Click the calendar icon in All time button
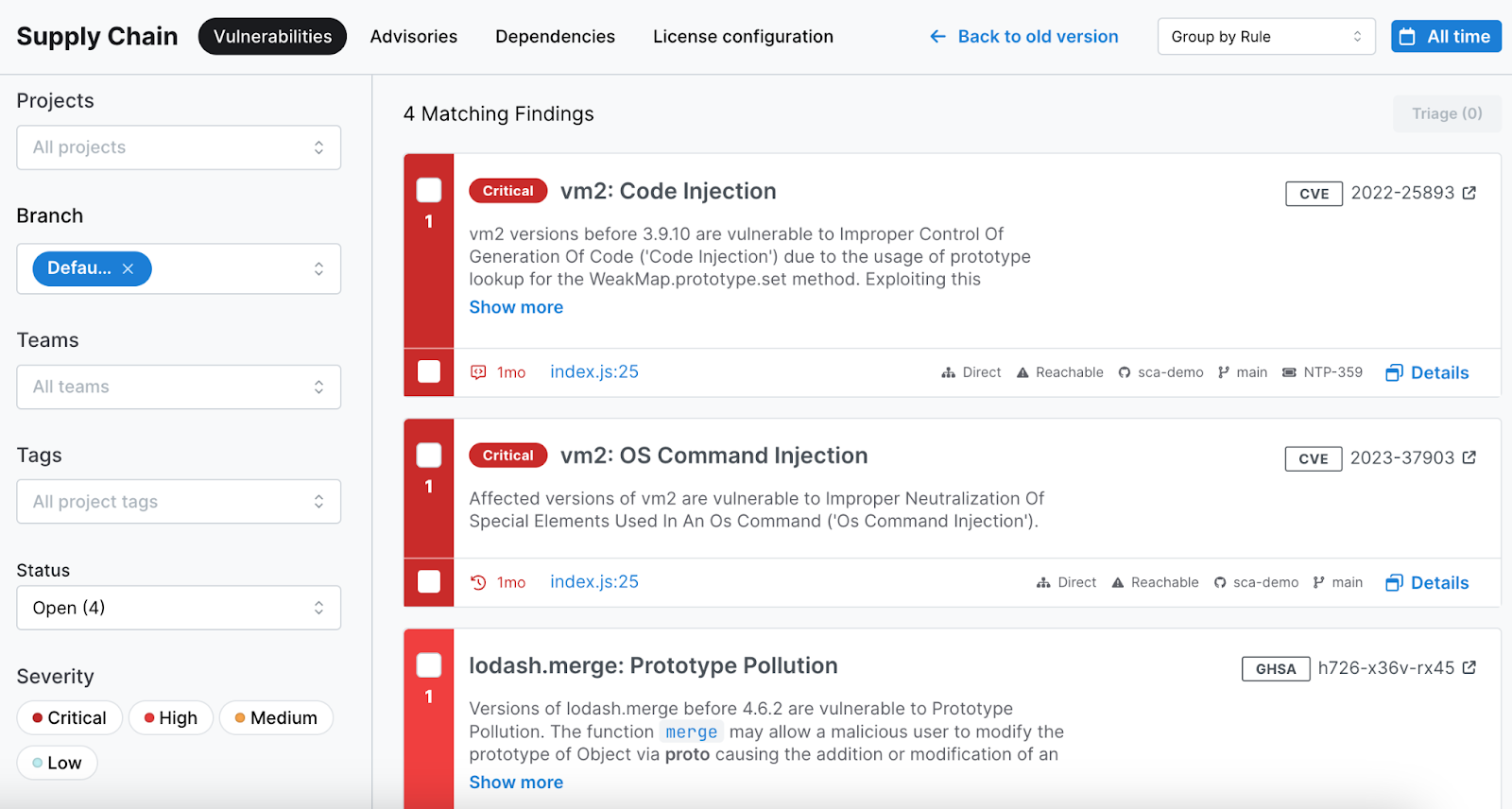This screenshot has width=1512, height=809. click(x=1407, y=37)
